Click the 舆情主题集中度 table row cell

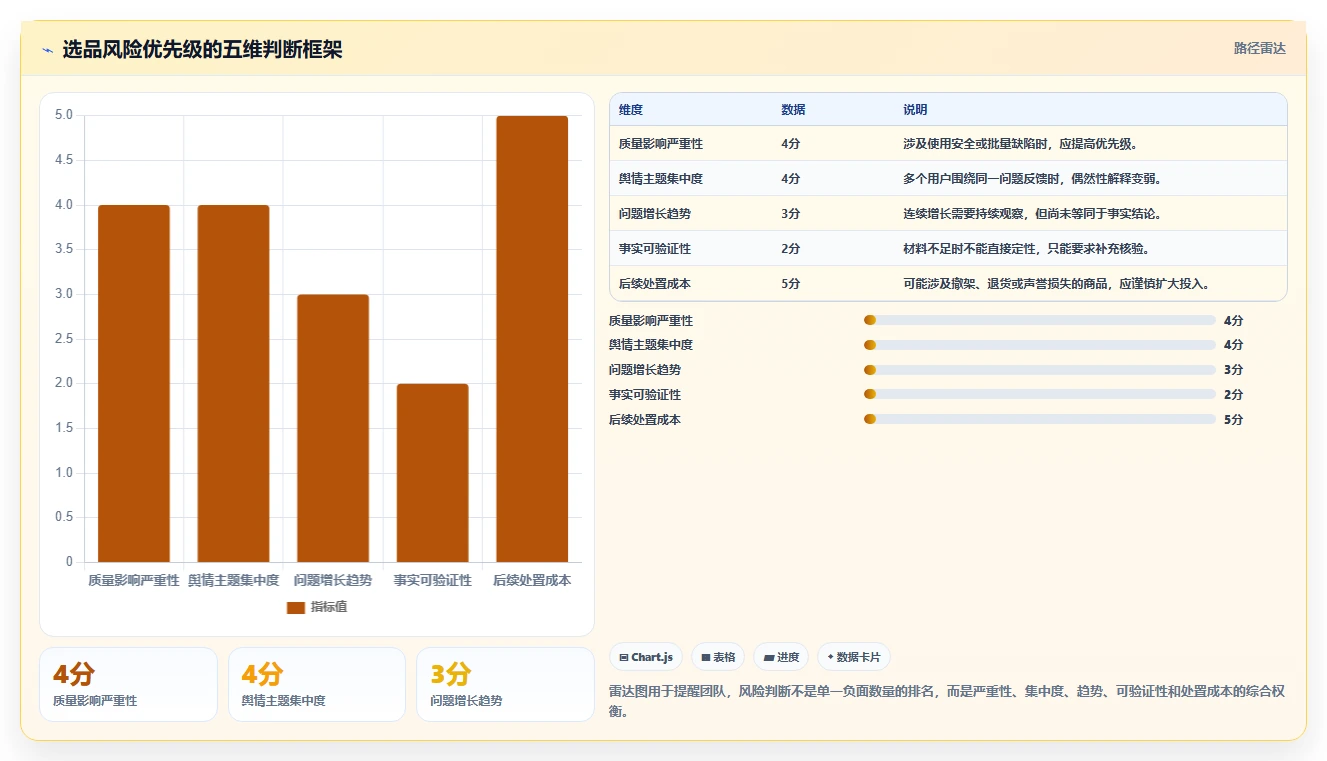pos(661,179)
